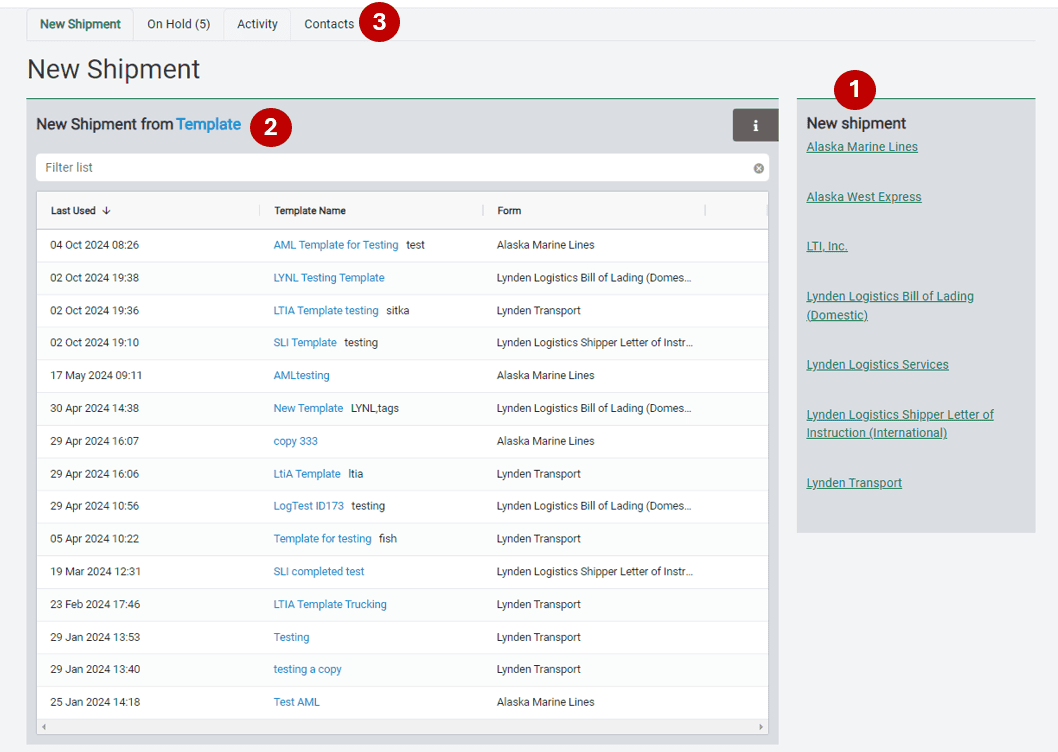Select the date 02 Oct 2024 19:36
This screenshot has height=752, width=1058.
(94, 311)
